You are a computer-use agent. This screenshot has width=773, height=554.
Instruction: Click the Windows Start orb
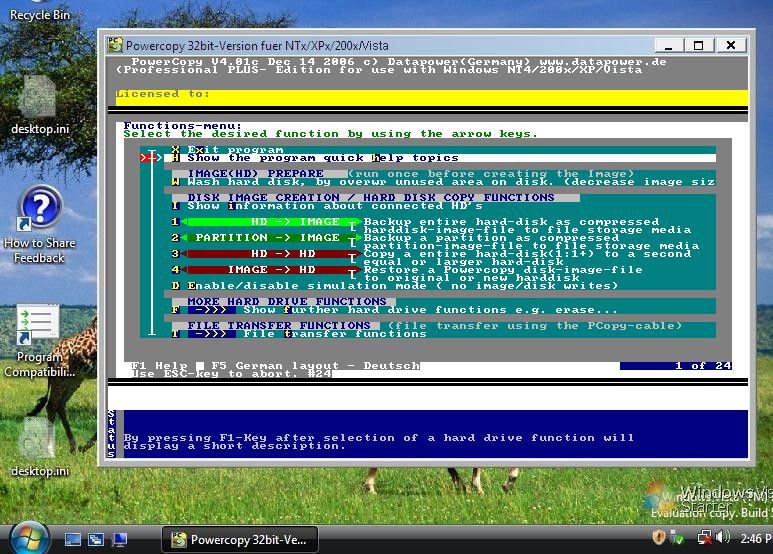(x=29, y=539)
